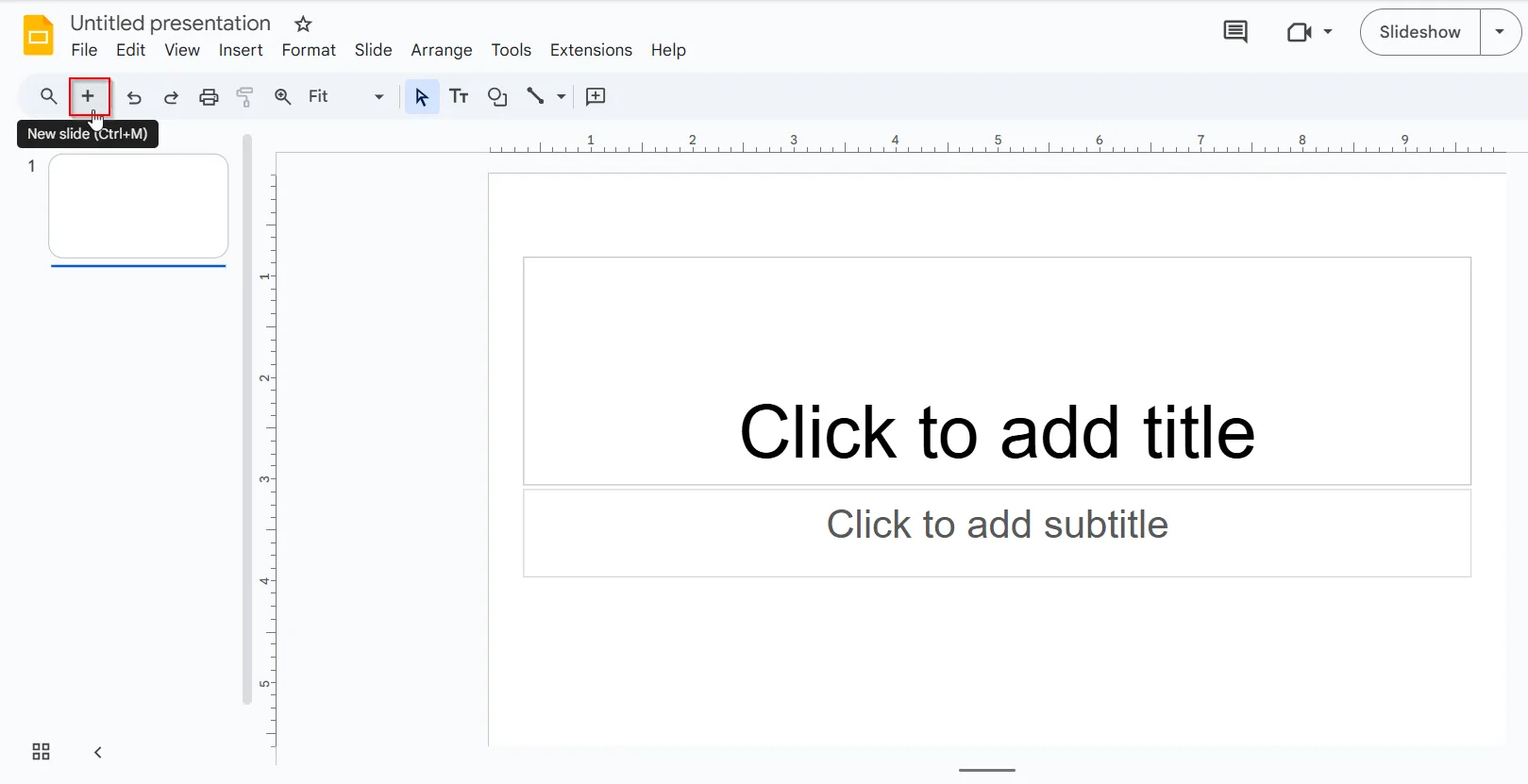Click the 'Click to add subtitle' placeholder
Screen dimensions: 1528x784
[997, 532]
